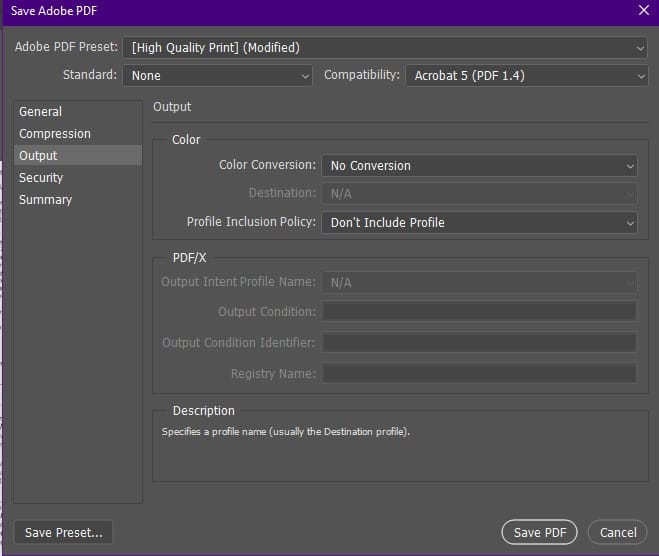Click the Registry Name field
Image resolution: width=659 pixels, height=556 pixels.
(479, 374)
